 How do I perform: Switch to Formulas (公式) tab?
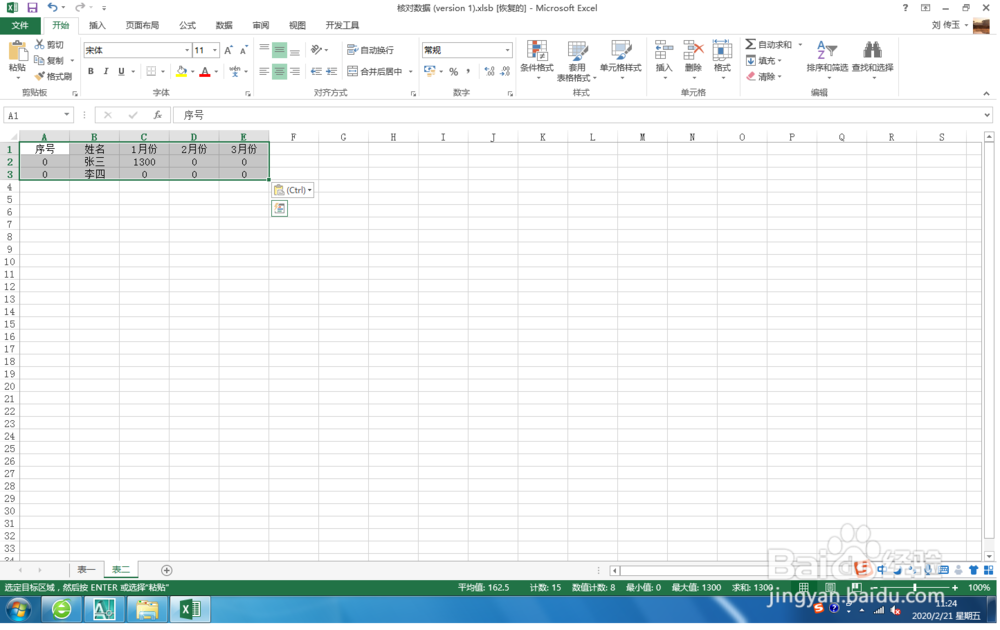point(188,25)
